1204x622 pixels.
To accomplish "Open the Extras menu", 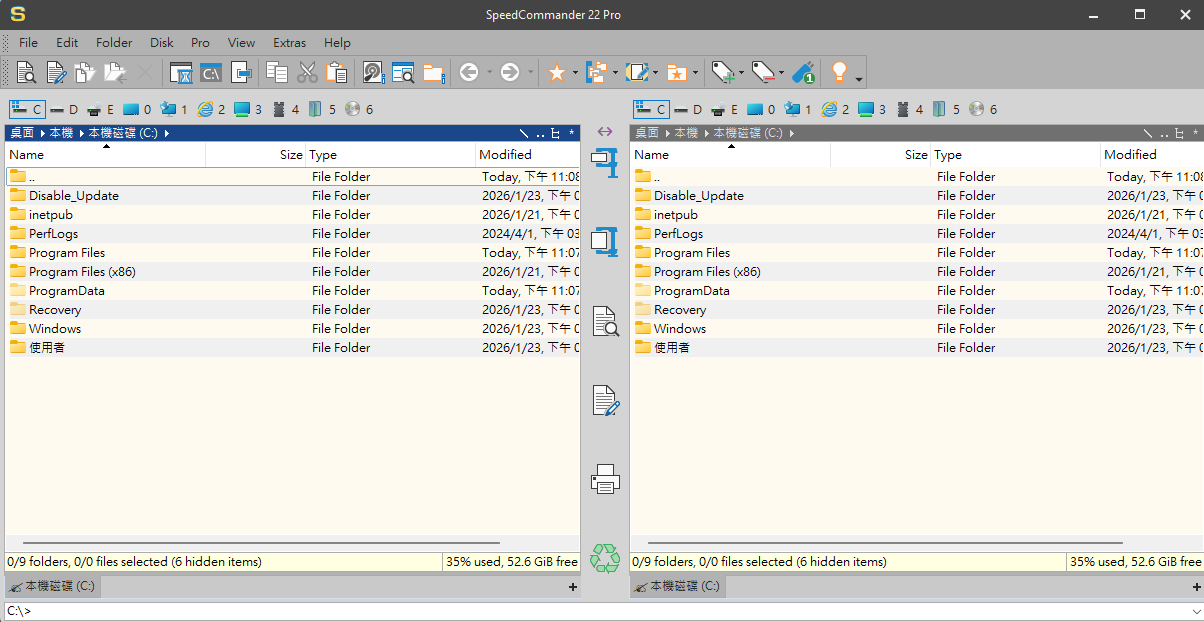I will (x=290, y=43).
